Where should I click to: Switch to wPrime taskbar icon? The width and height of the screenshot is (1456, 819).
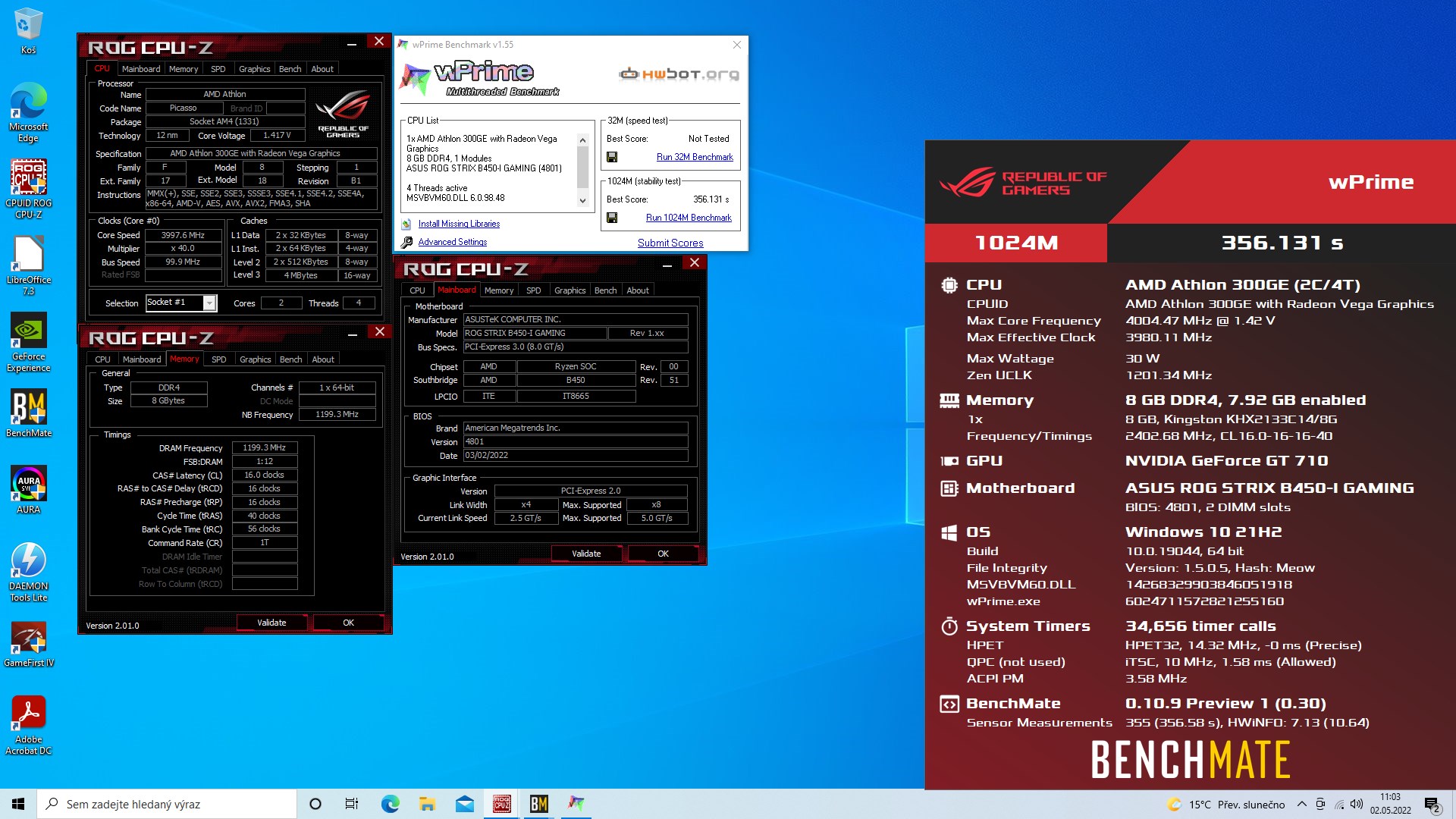click(576, 804)
